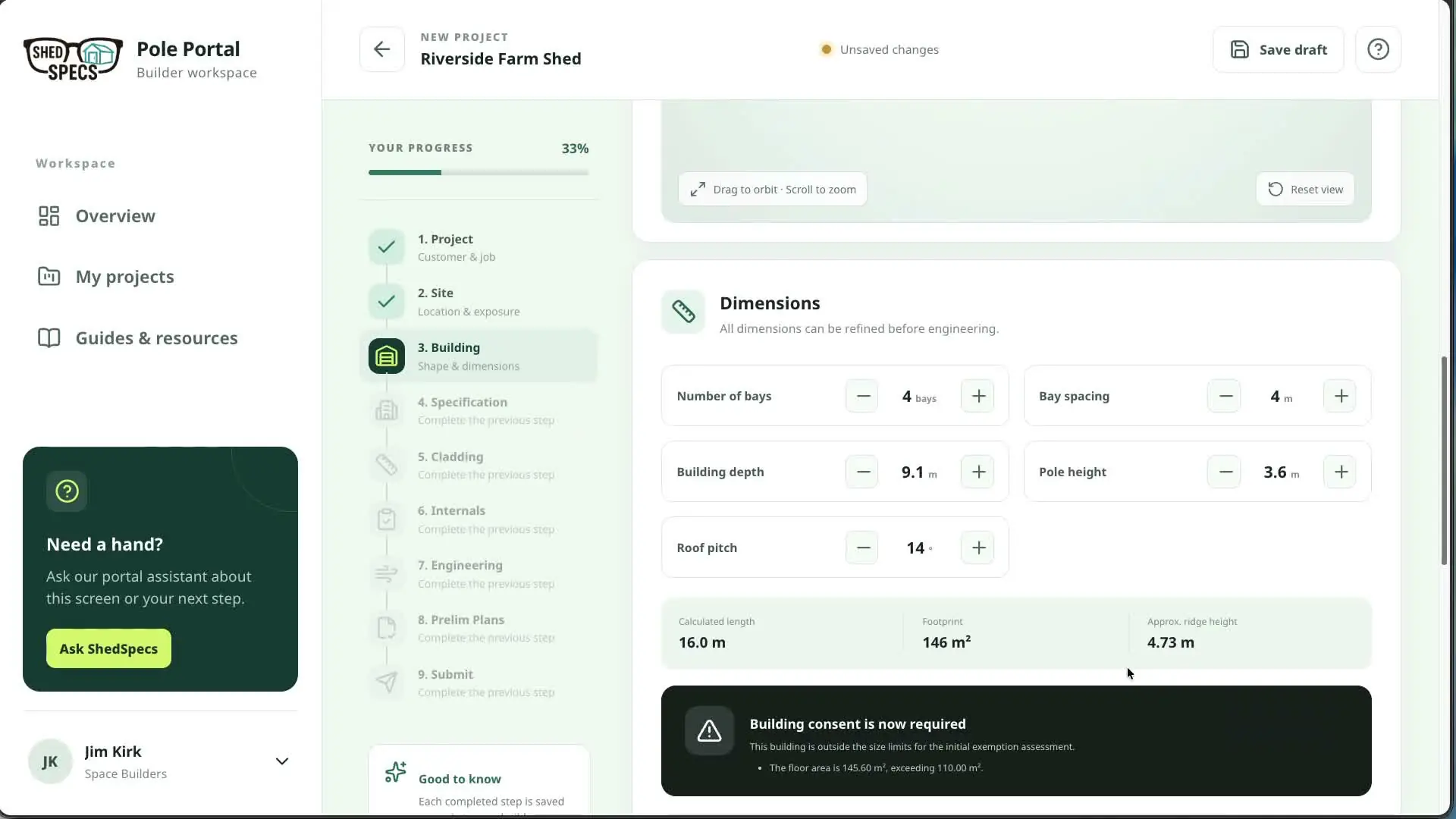The height and width of the screenshot is (819, 1456).
Task: Click the building consent warning icon
Action: click(x=709, y=731)
